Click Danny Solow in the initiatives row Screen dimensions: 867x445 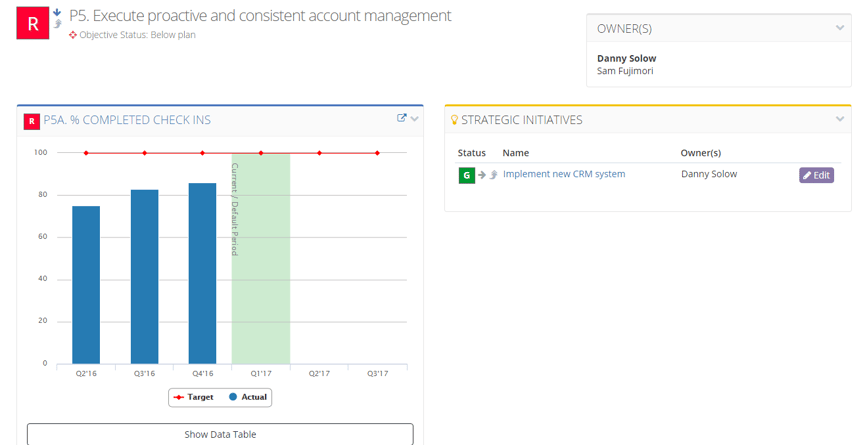pos(709,174)
